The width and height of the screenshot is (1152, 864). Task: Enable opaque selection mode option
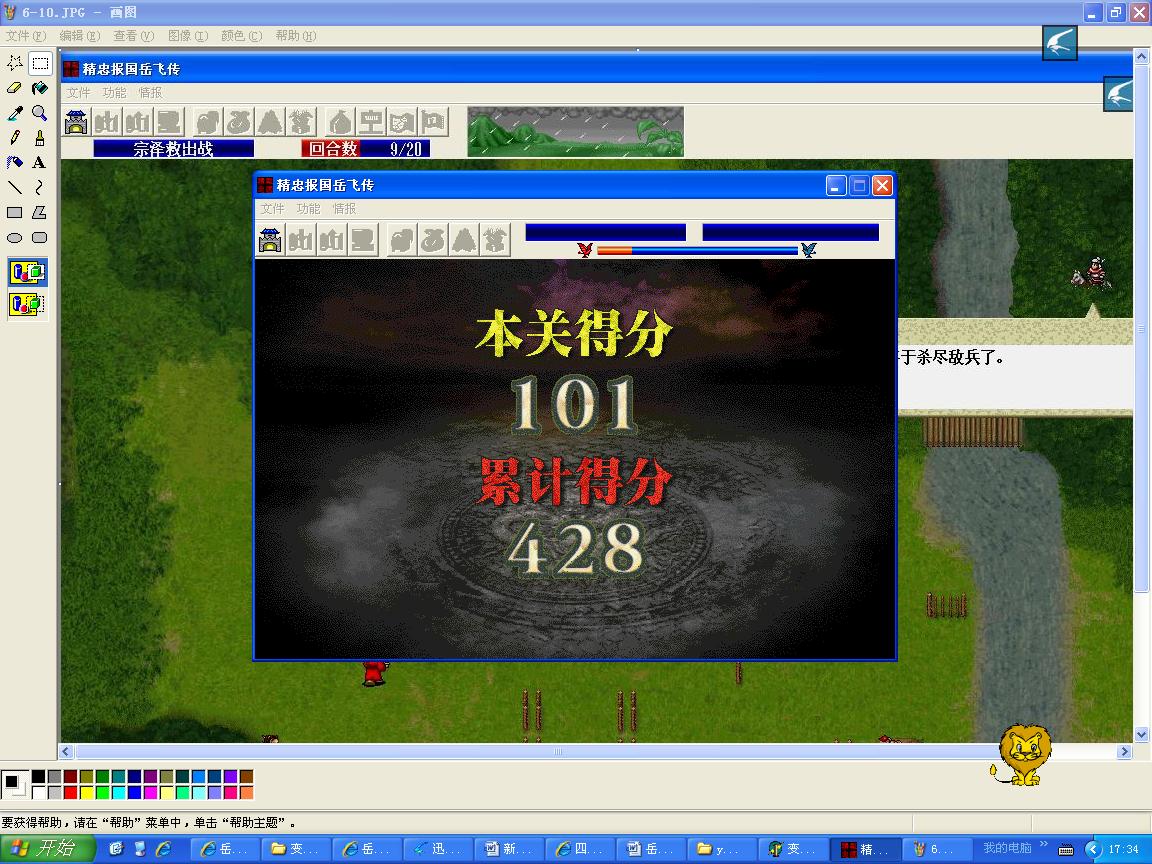pos(28,273)
